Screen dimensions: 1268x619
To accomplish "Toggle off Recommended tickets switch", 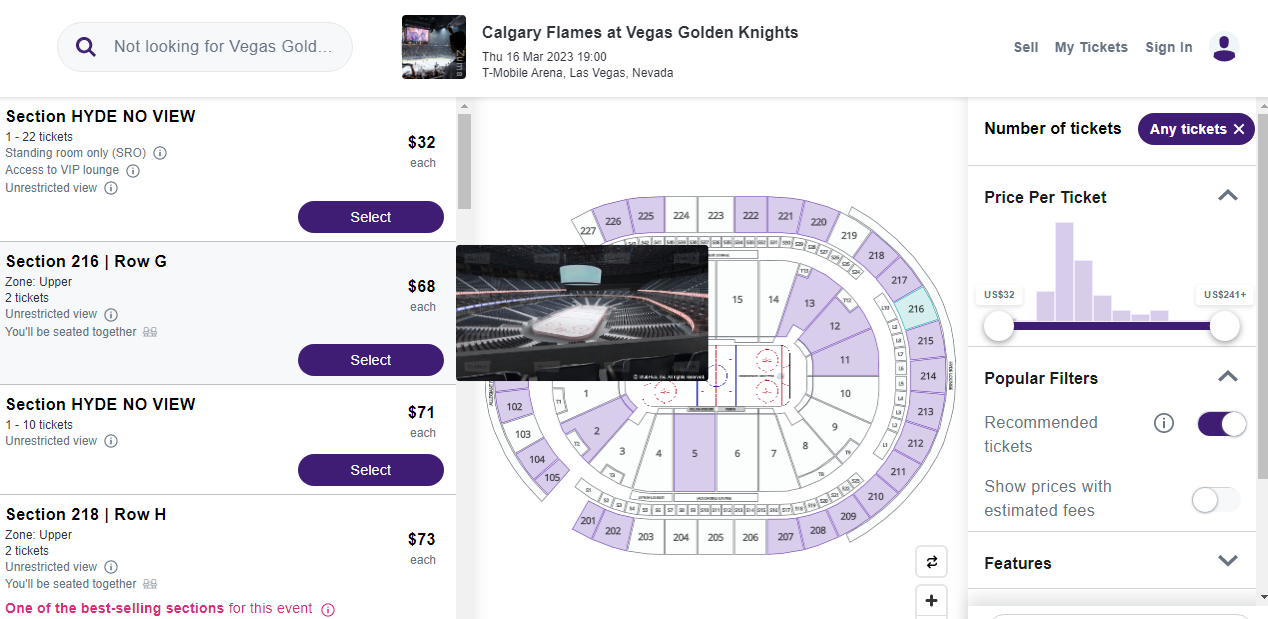I will click(1222, 423).
